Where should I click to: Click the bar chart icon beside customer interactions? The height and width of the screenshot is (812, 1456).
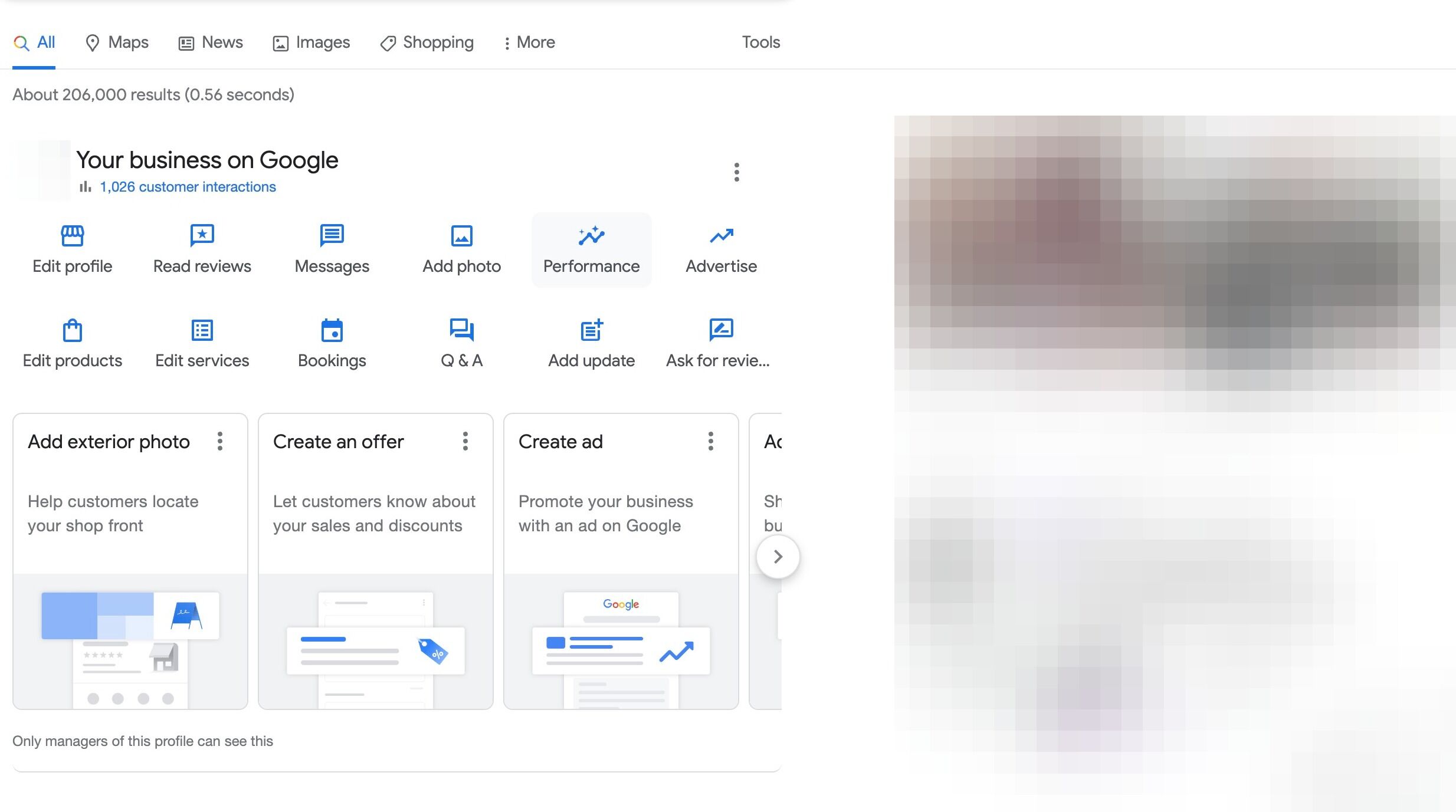point(86,187)
